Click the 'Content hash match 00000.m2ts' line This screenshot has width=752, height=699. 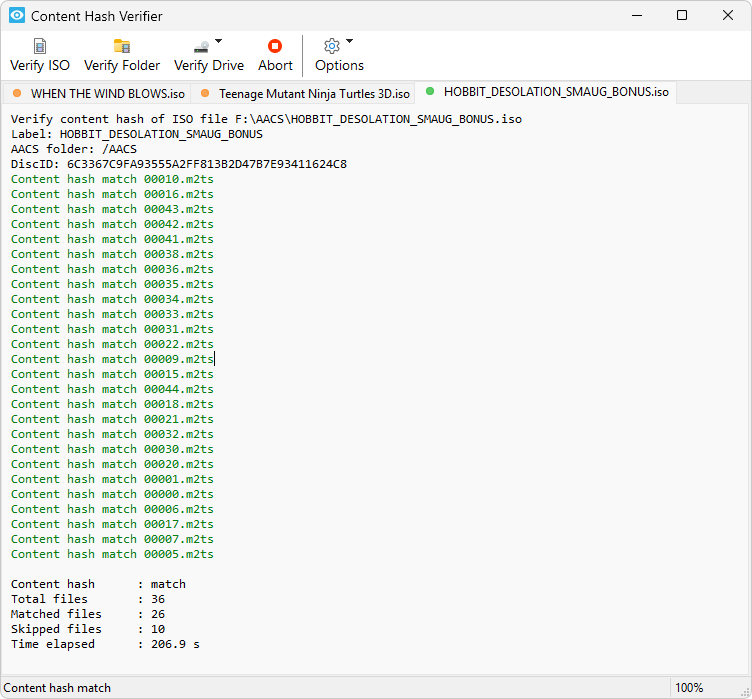(112, 494)
